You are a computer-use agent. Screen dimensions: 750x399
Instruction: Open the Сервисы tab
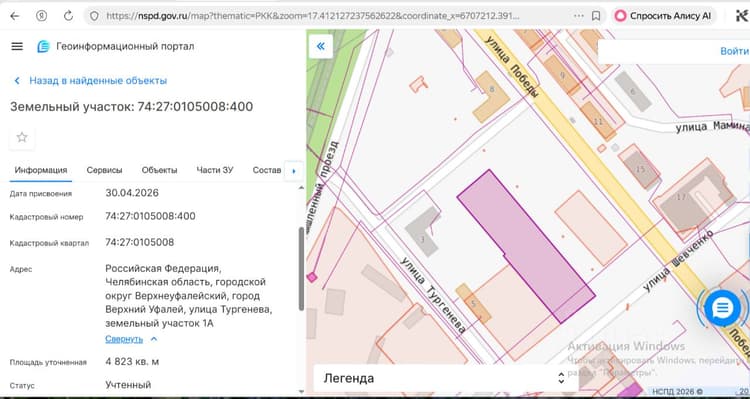(104, 170)
